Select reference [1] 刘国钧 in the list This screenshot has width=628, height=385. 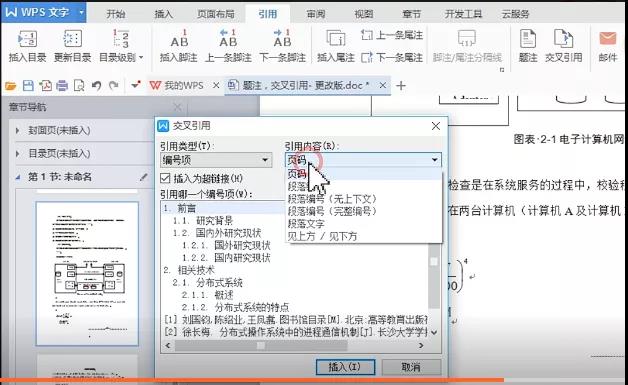pyautogui.click(x=296, y=320)
